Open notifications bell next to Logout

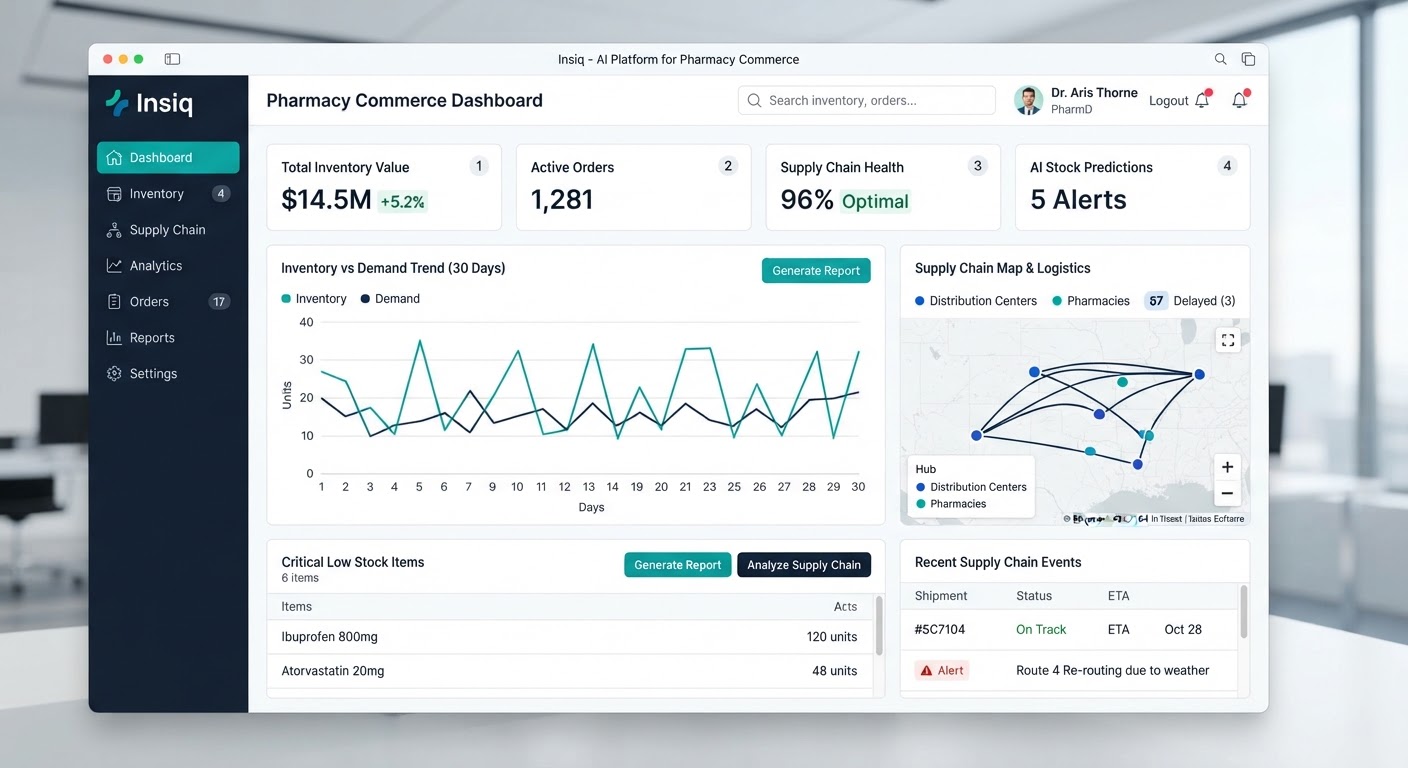click(1203, 100)
